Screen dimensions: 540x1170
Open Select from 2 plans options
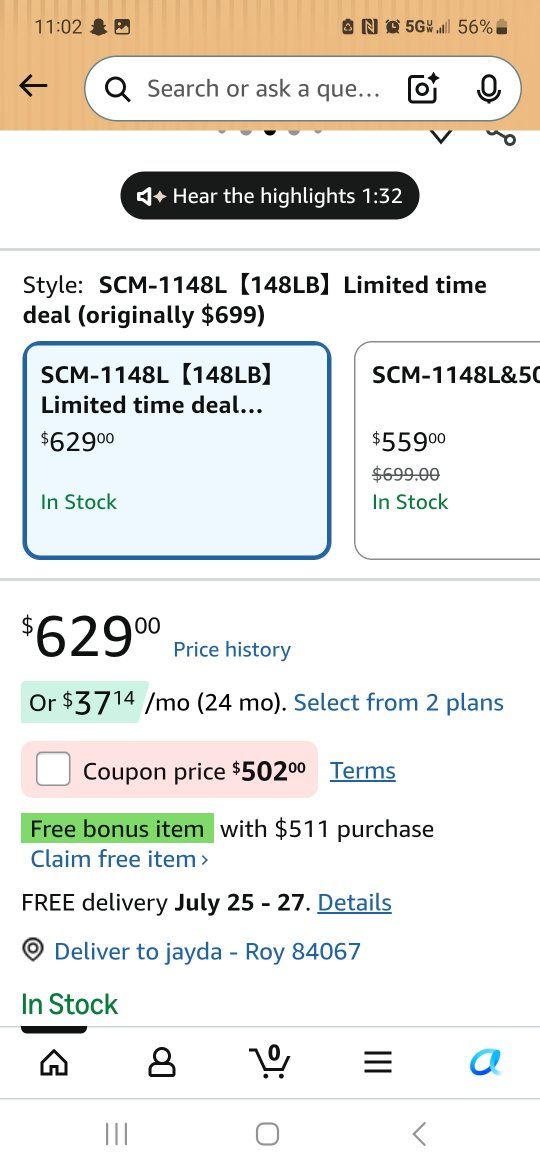(x=398, y=702)
